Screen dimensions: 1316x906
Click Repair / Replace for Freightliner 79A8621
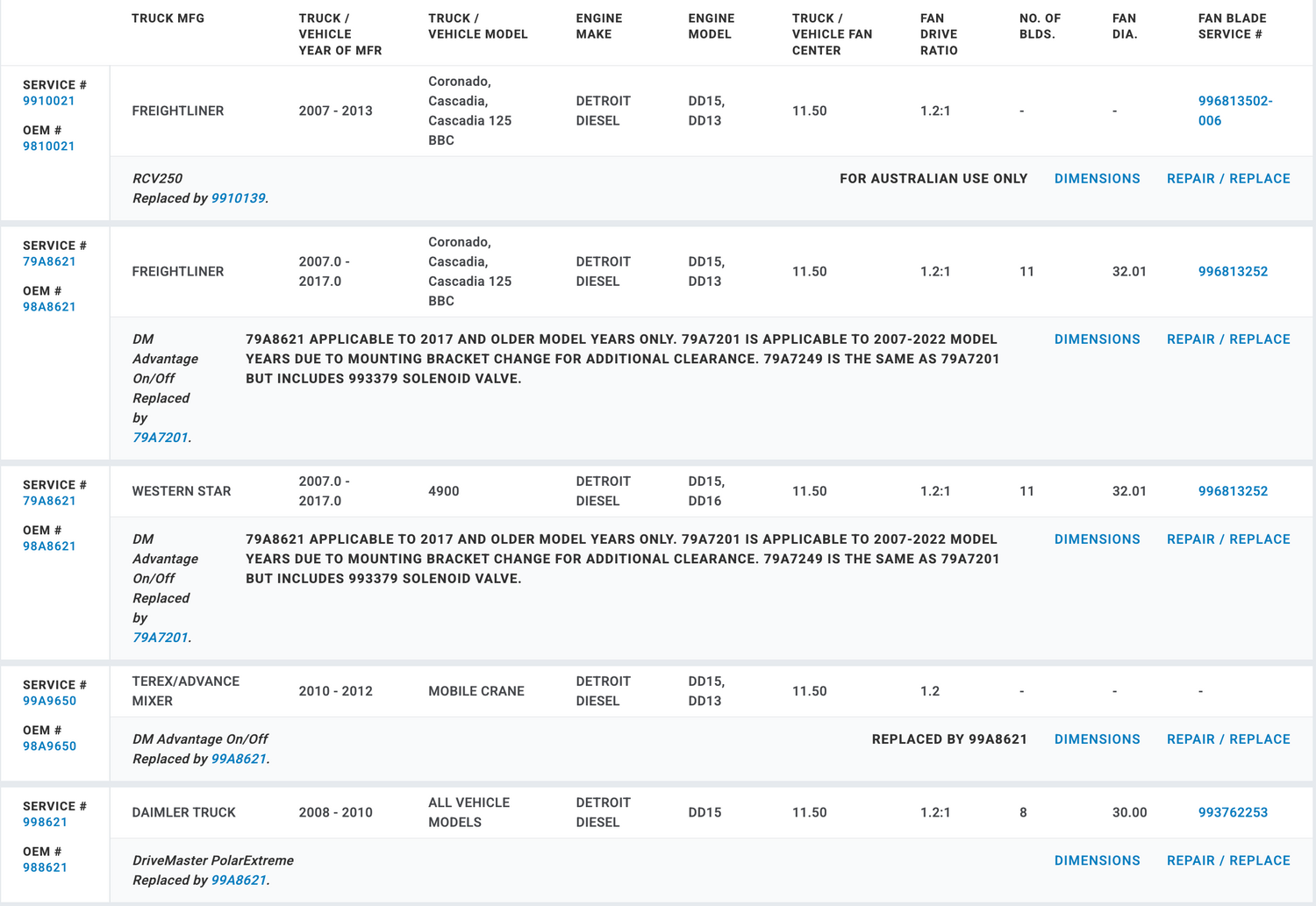point(1227,339)
